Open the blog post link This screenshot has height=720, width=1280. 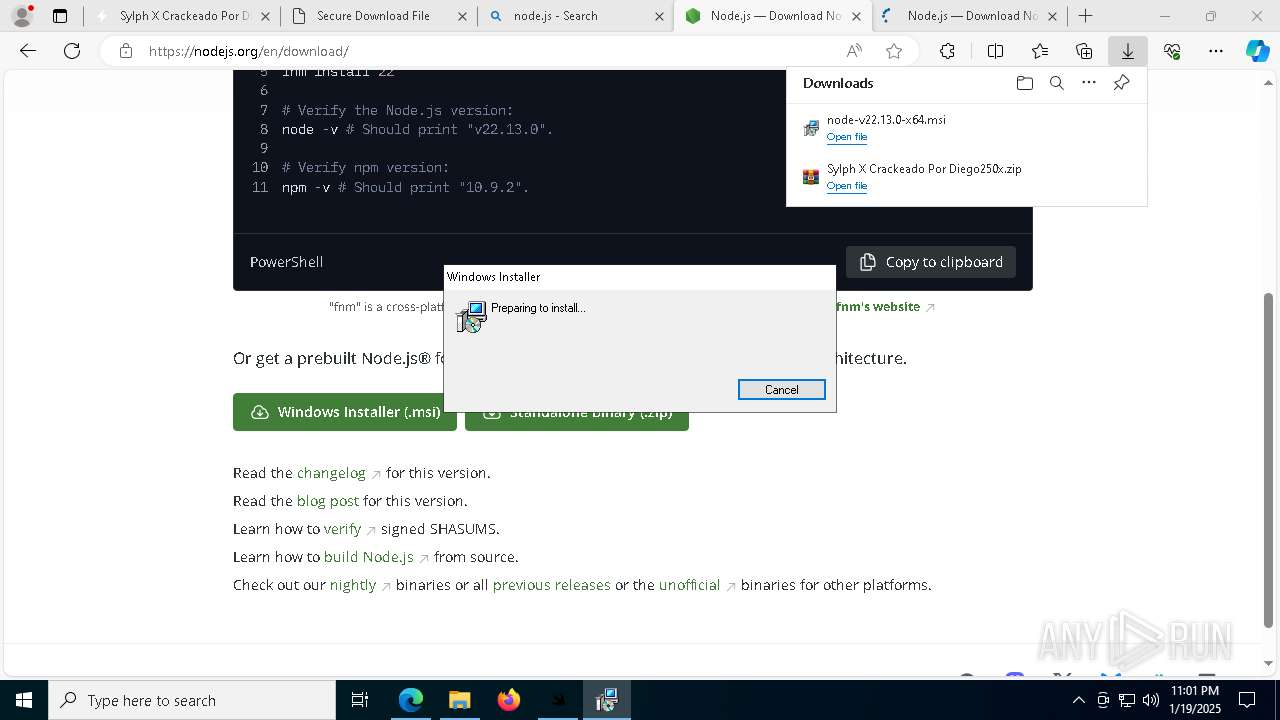328,501
